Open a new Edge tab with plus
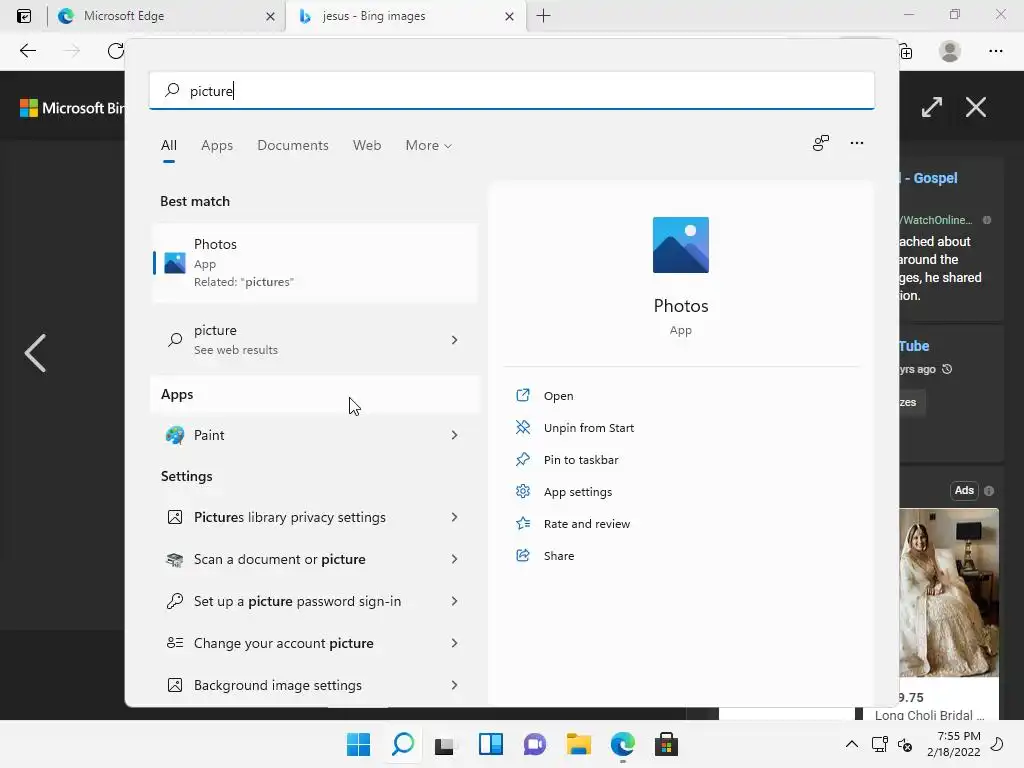The width and height of the screenshot is (1024, 768). (543, 16)
